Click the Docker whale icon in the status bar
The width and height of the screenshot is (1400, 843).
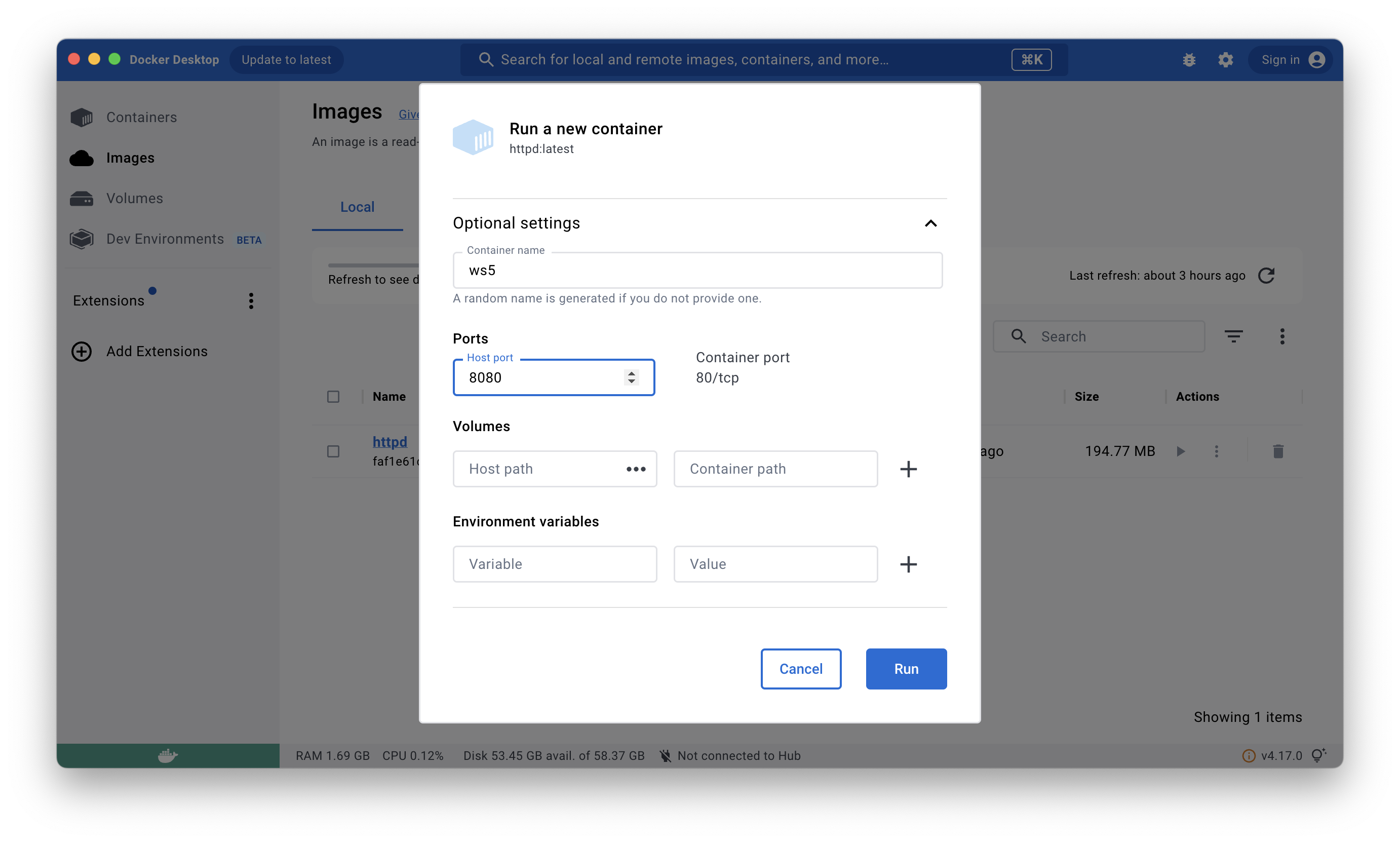[x=168, y=755]
